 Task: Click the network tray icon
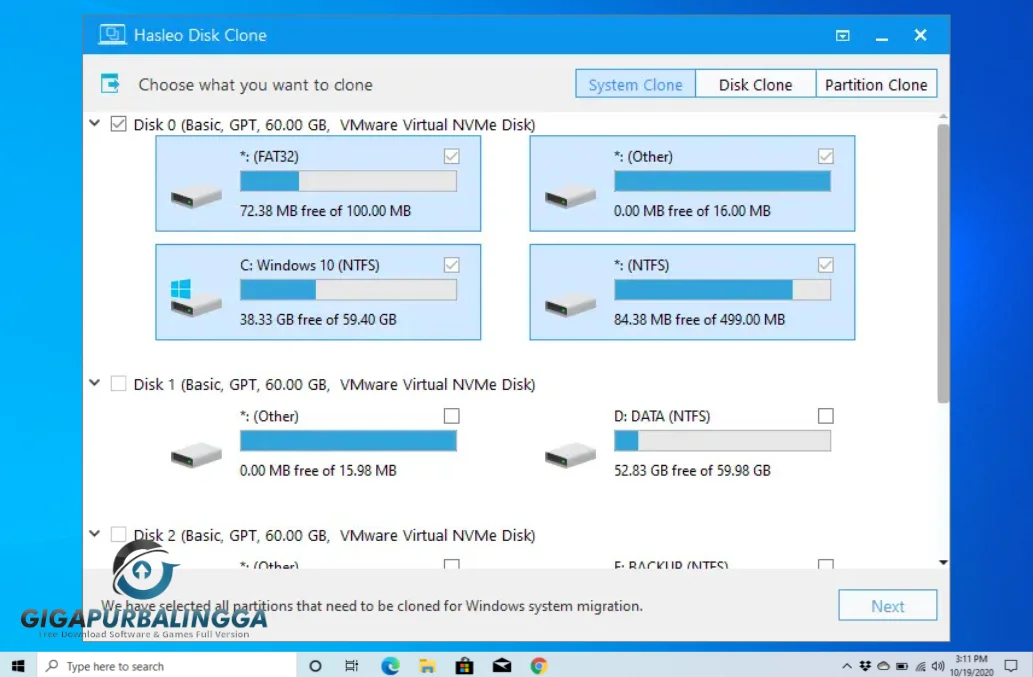tap(920, 666)
